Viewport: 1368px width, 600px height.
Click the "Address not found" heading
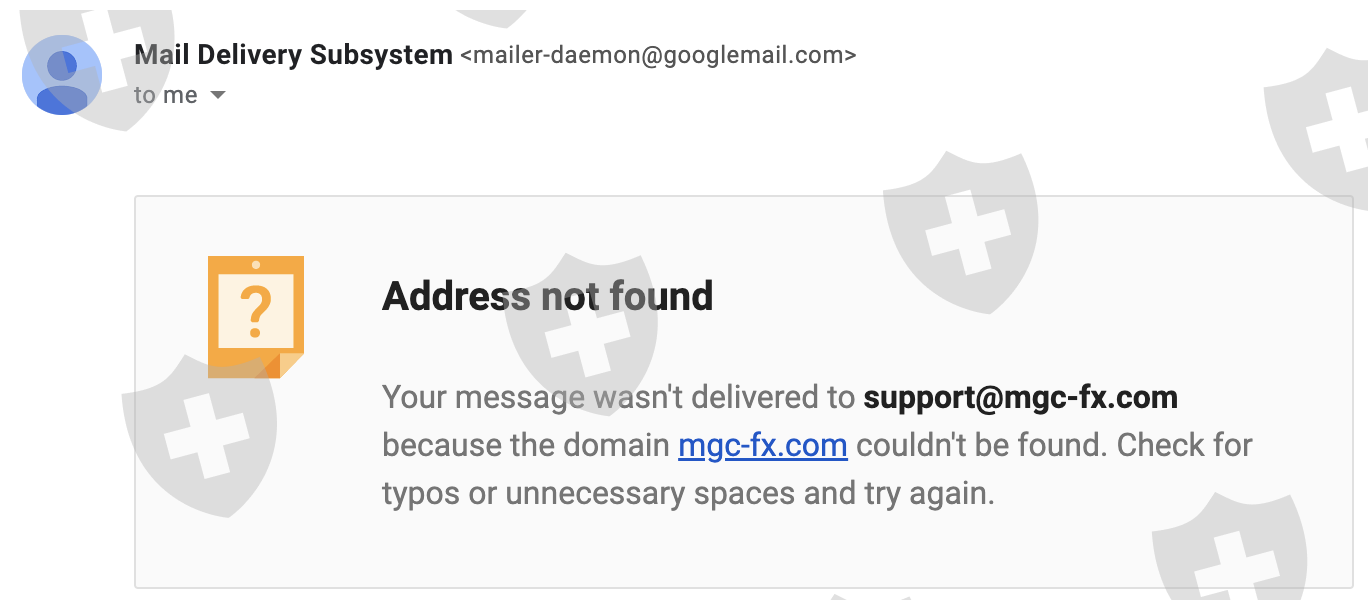tap(547, 297)
